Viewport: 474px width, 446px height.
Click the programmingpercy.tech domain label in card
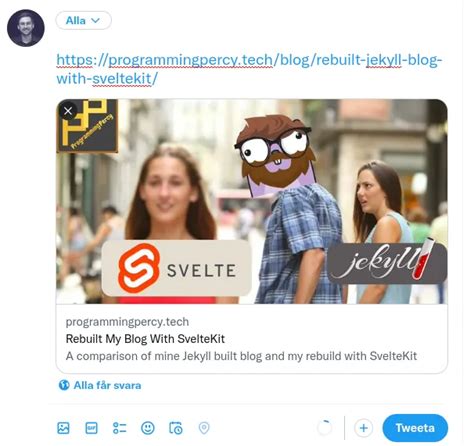click(127, 322)
